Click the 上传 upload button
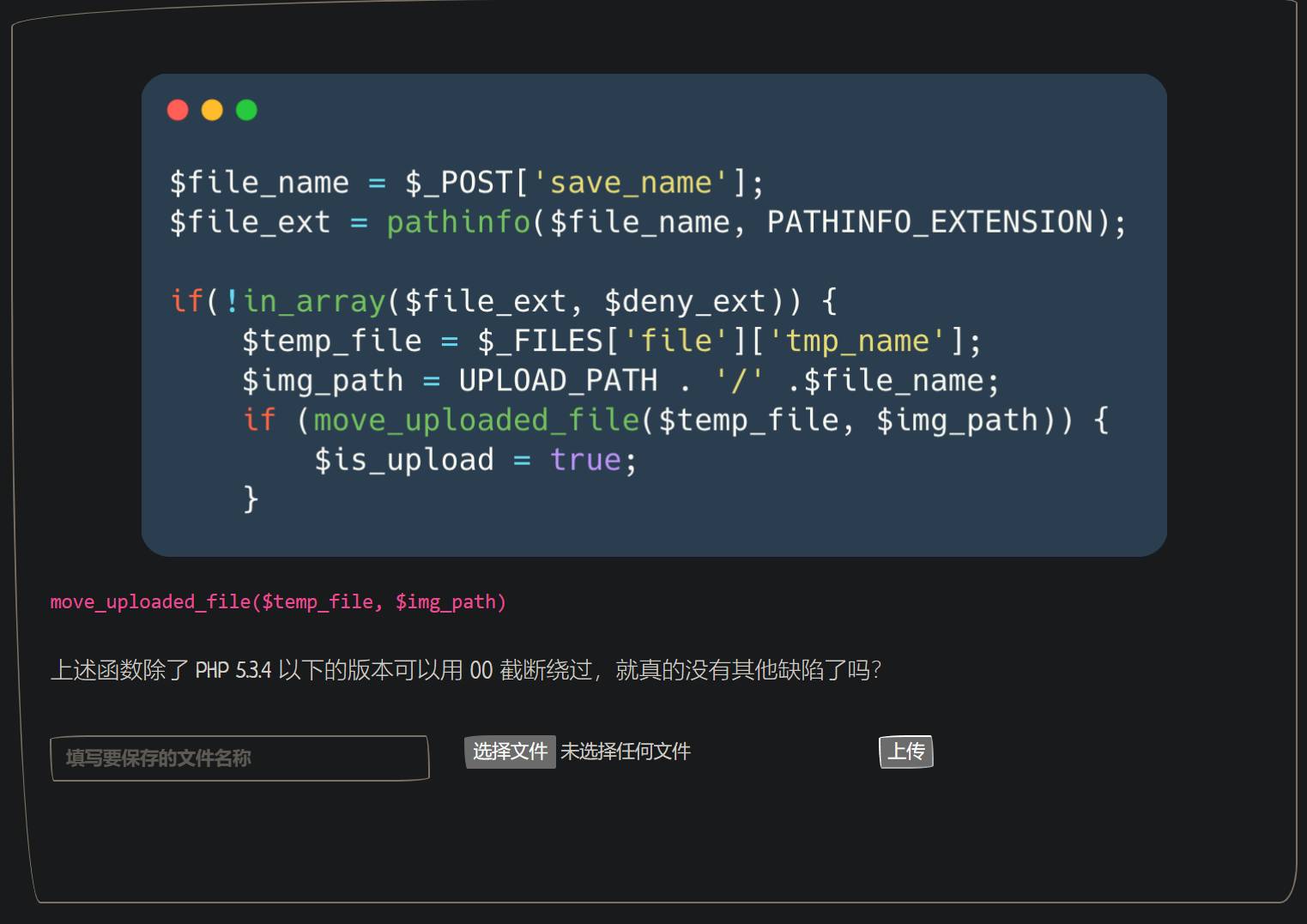Screen dimensions: 1307x924 click(905, 752)
